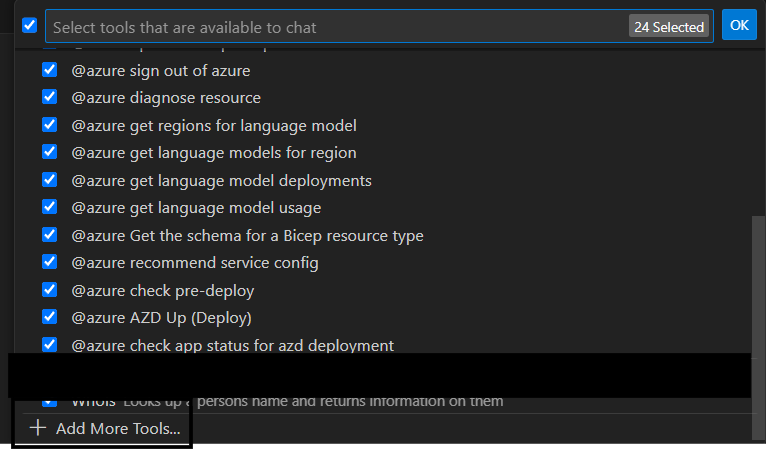Toggle Bicep resource type schema checkbox
766x449 pixels.
tap(49, 235)
